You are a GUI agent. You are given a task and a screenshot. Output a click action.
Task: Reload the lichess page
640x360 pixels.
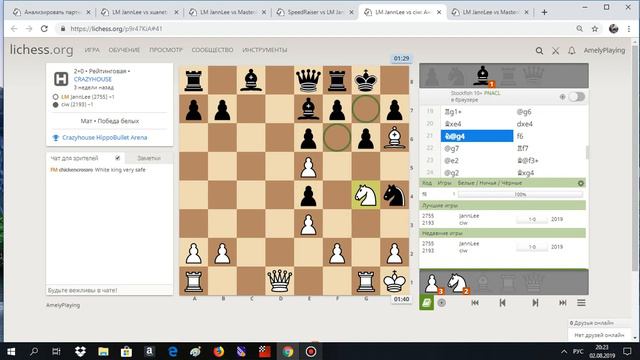tap(44, 29)
